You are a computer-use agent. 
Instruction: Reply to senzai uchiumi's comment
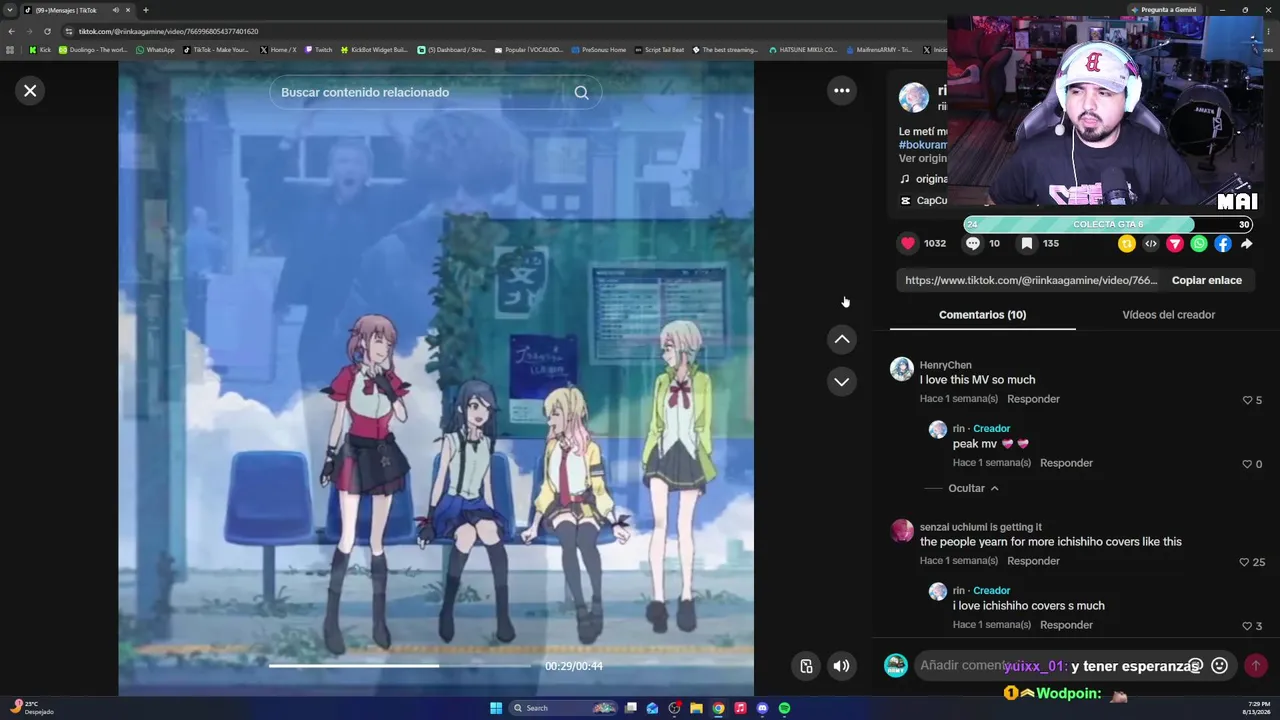1033,561
